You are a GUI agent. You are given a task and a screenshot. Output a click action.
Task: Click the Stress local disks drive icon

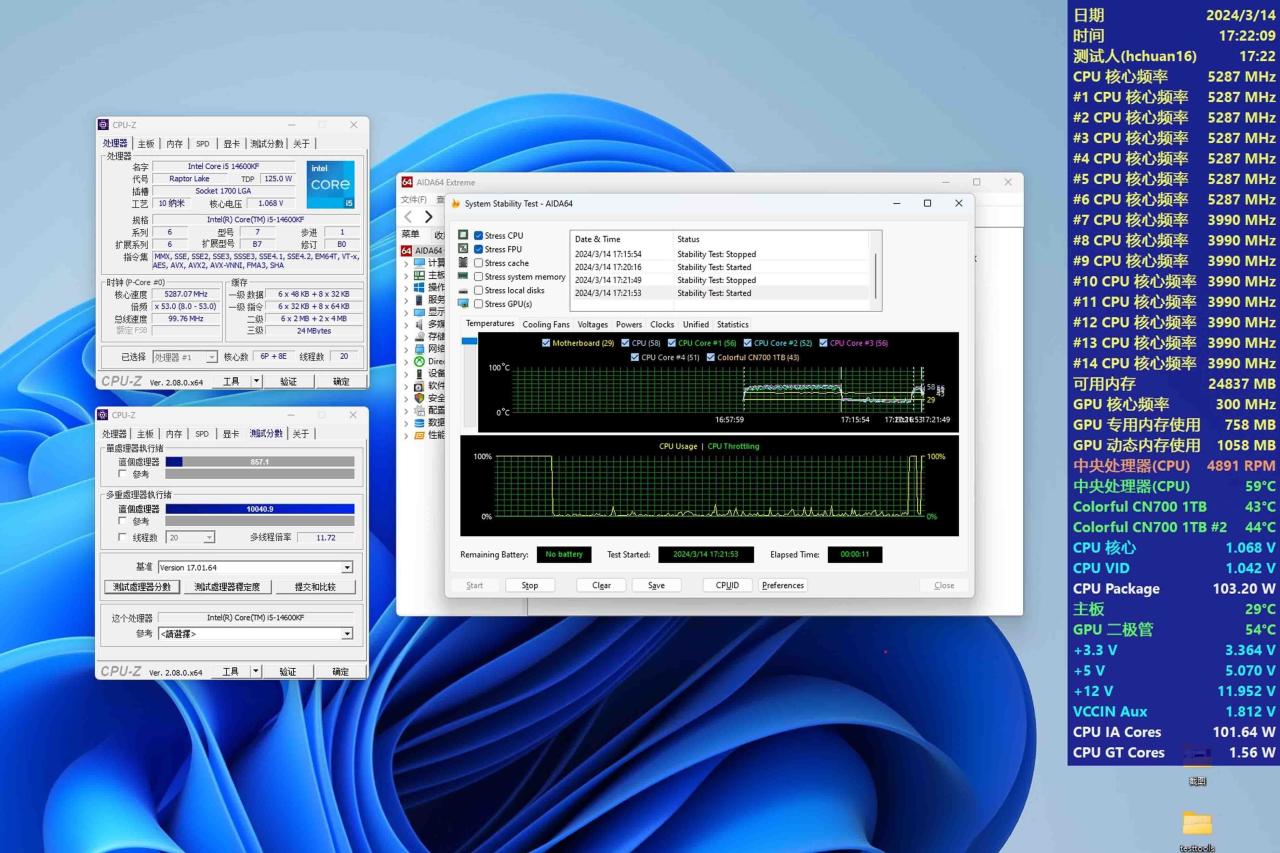463,290
